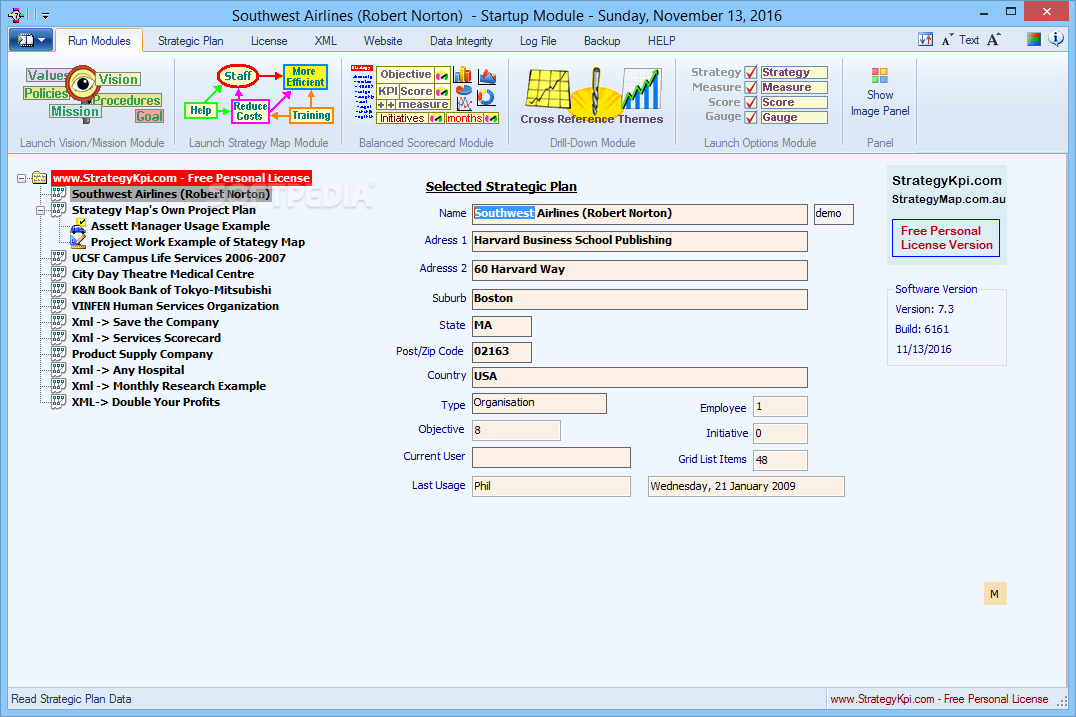The height and width of the screenshot is (717, 1076).
Task: Select K&N Book Bank of Tokyo-Mitsubishi row
Action: click(x=172, y=290)
